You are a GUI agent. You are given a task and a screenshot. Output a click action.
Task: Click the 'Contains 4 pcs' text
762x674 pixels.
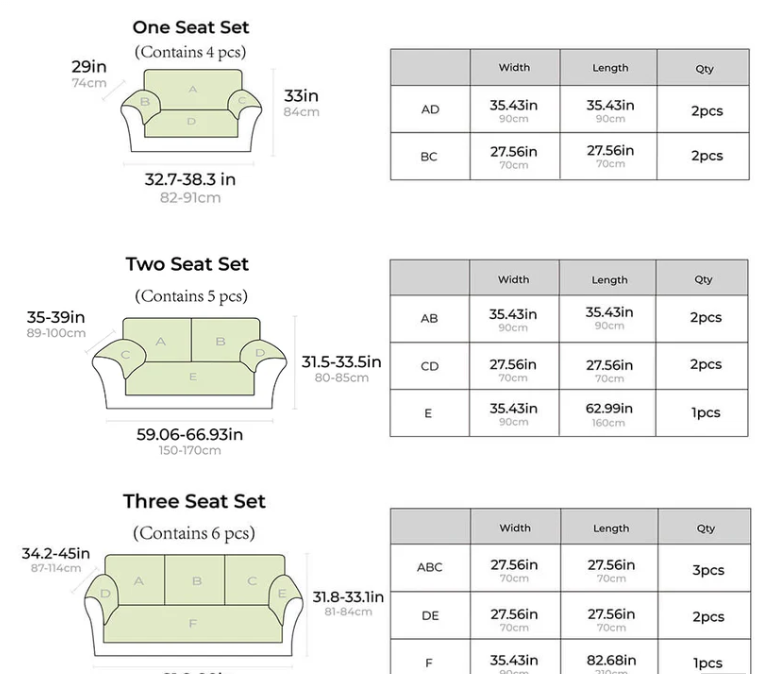click(x=190, y=51)
